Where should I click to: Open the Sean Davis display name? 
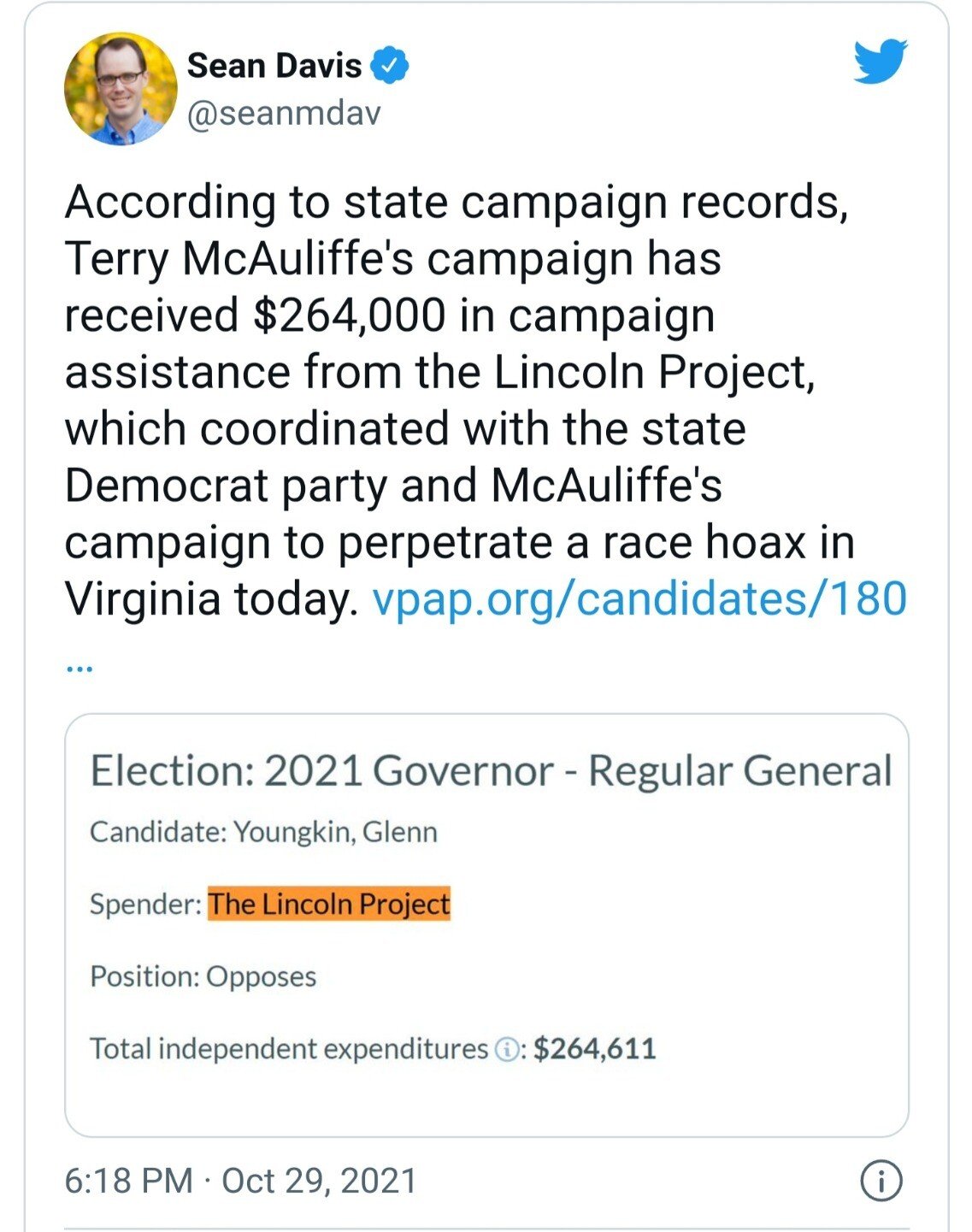click(x=274, y=66)
